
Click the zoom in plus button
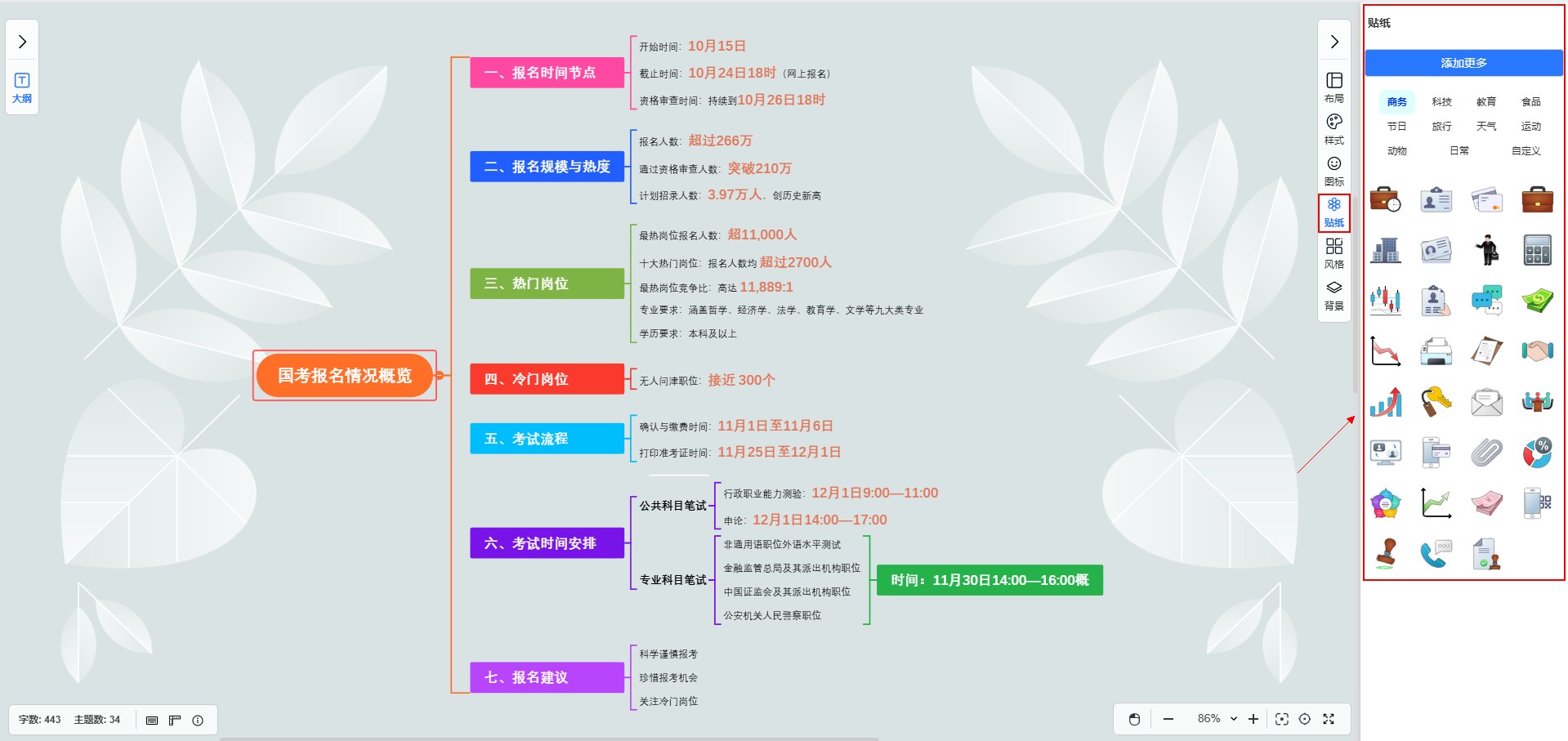pyautogui.click(x=1253, y=719)
